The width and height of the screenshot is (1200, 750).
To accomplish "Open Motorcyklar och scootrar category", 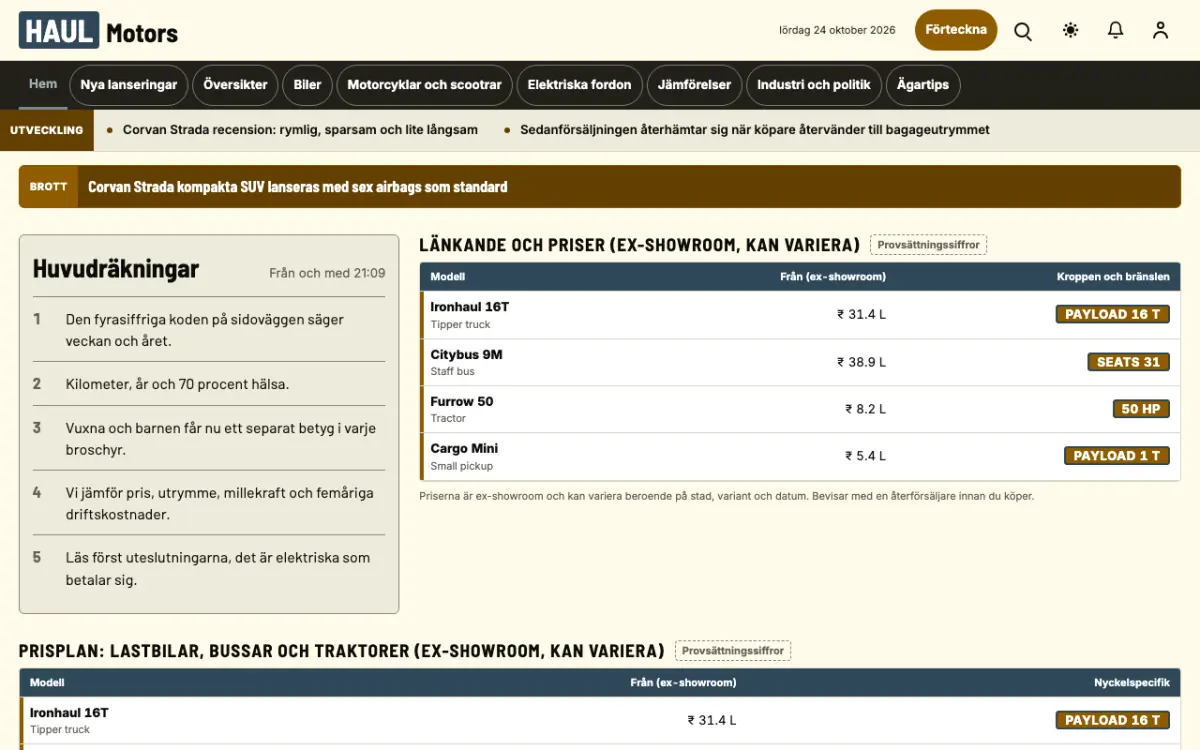I will 425,85.
